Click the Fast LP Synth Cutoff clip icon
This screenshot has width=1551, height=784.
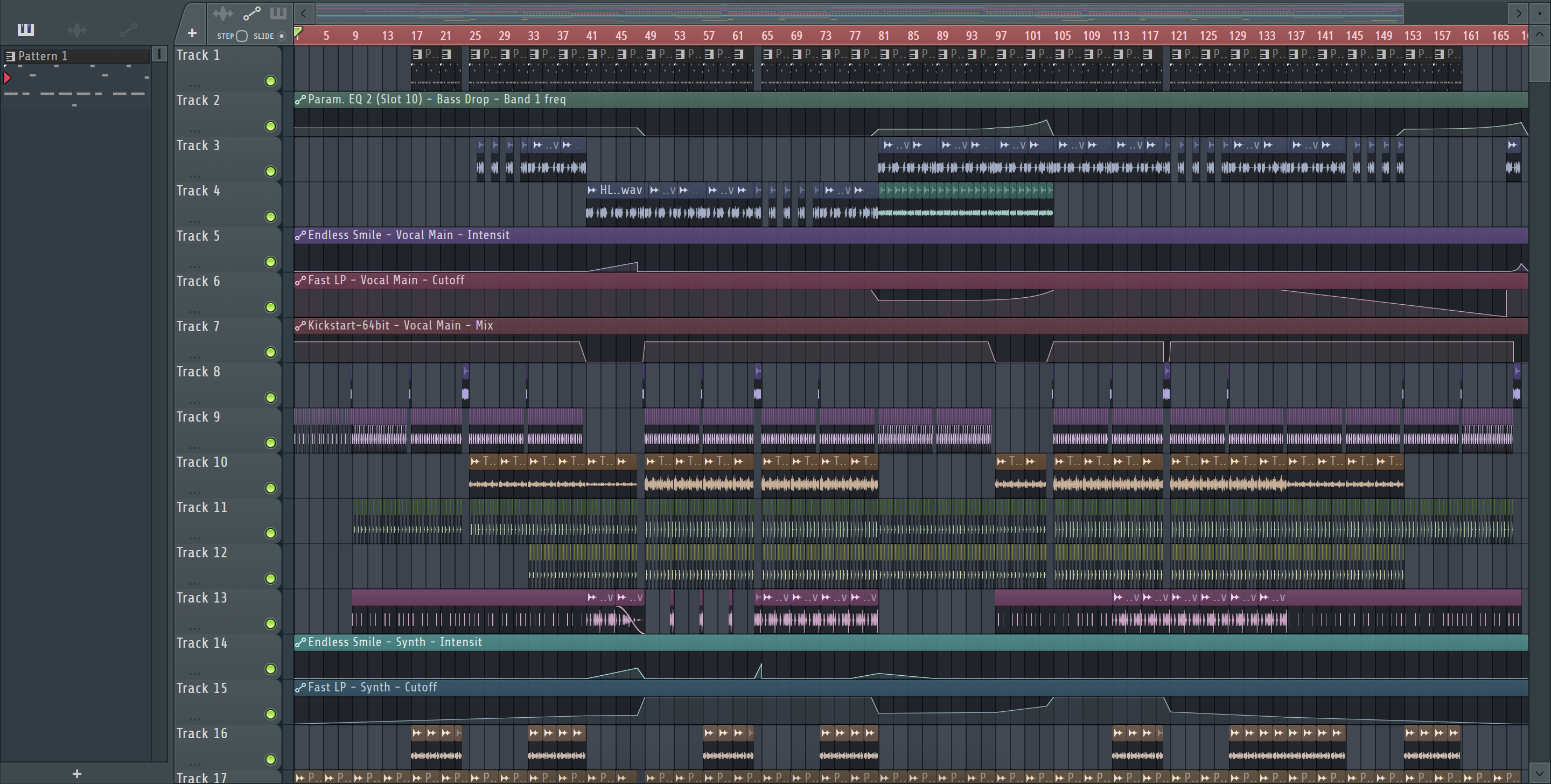(x=300, y=688)
